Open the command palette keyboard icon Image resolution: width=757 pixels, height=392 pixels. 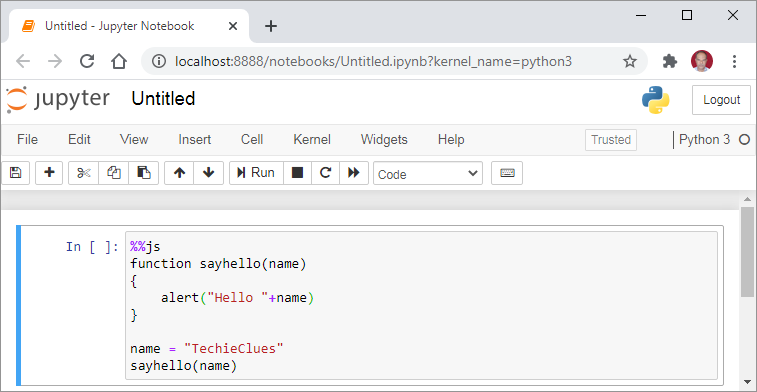[x=507, y=173]
